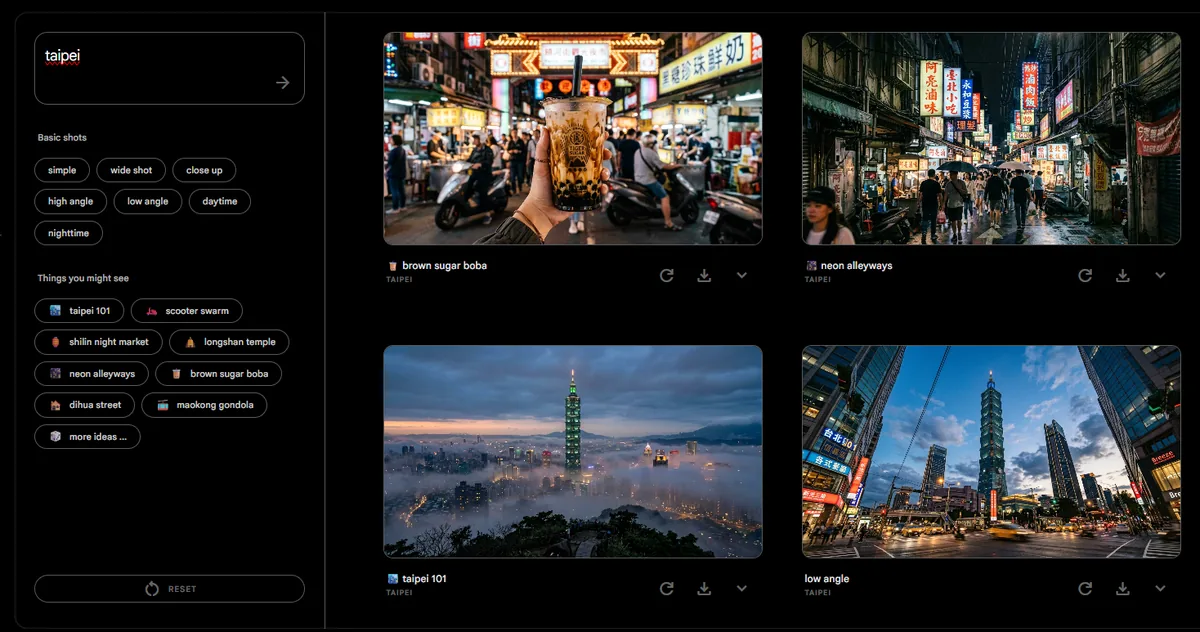
Task: Choose the brown sugar boba suggestion chip
Action: [219, 374]
